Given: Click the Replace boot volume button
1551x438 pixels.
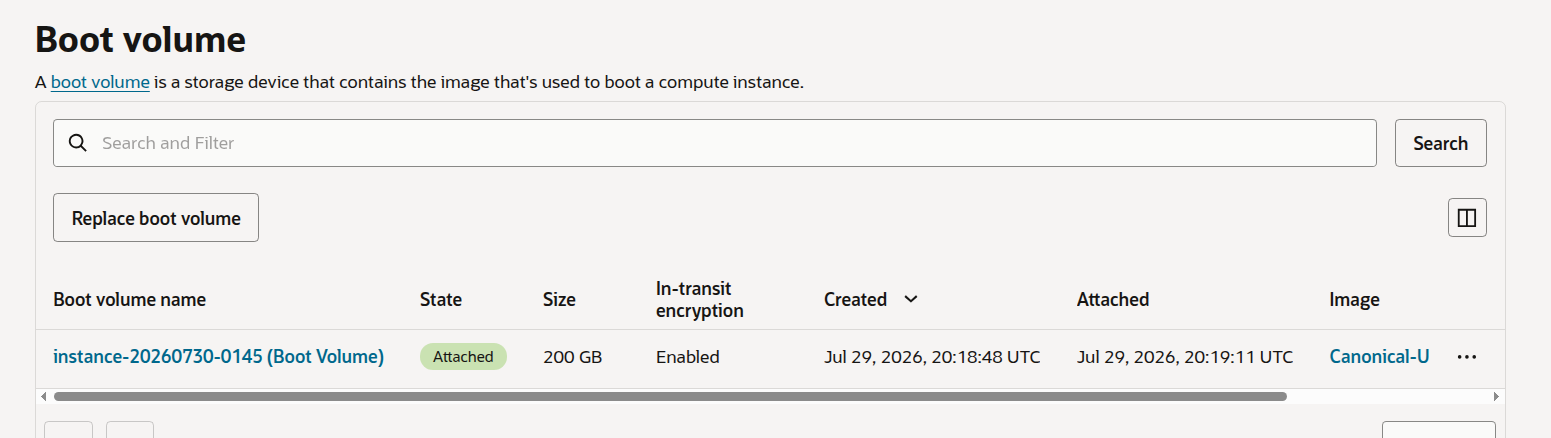Looking at the screenshot, I should click(156, 218).
